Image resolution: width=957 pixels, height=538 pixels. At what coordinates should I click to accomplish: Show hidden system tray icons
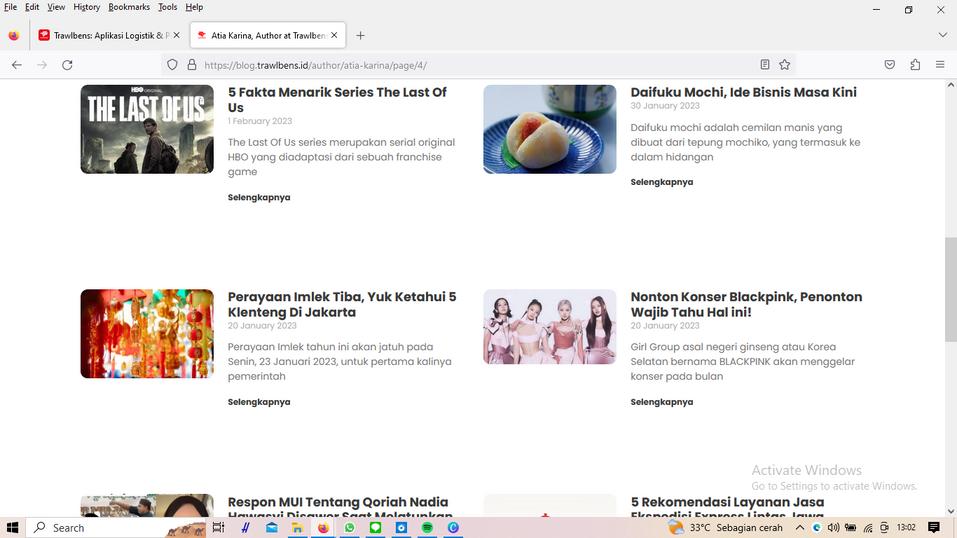click(800, 528)
